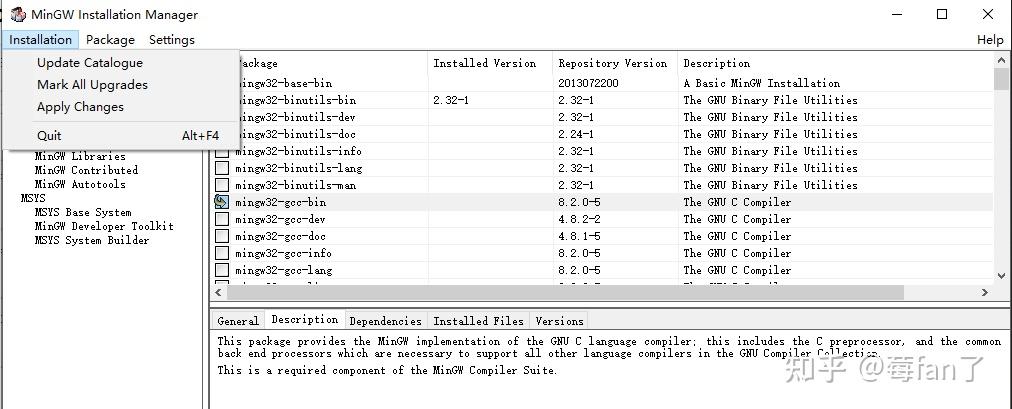
Task: Sort by the Repository Version column header
Action: tap(612, 63)
